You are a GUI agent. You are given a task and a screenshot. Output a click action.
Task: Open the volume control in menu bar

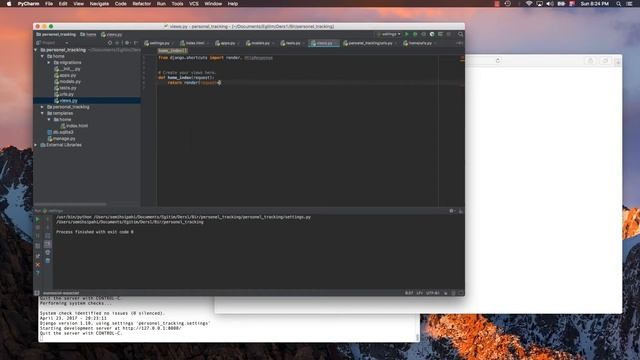pyautogui.click(x=550, y=4)
